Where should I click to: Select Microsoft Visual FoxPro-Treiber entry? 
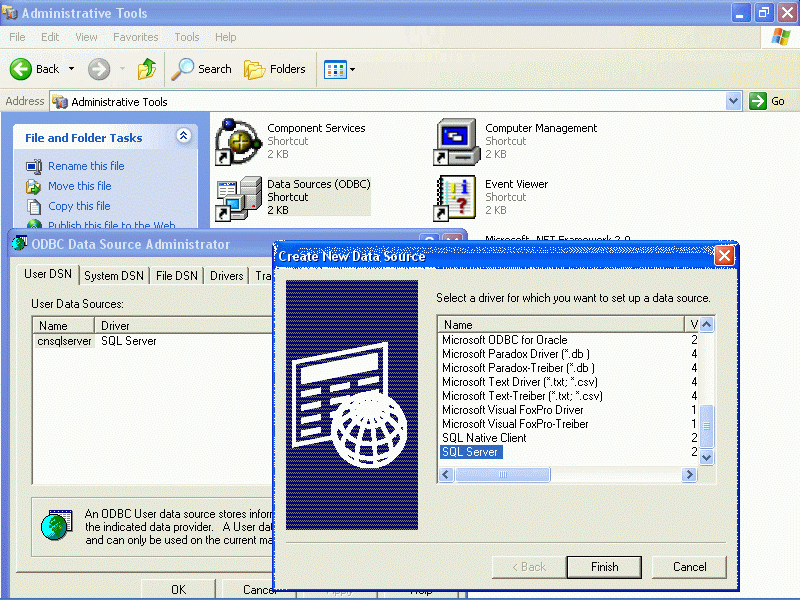(x=515, y=424)
